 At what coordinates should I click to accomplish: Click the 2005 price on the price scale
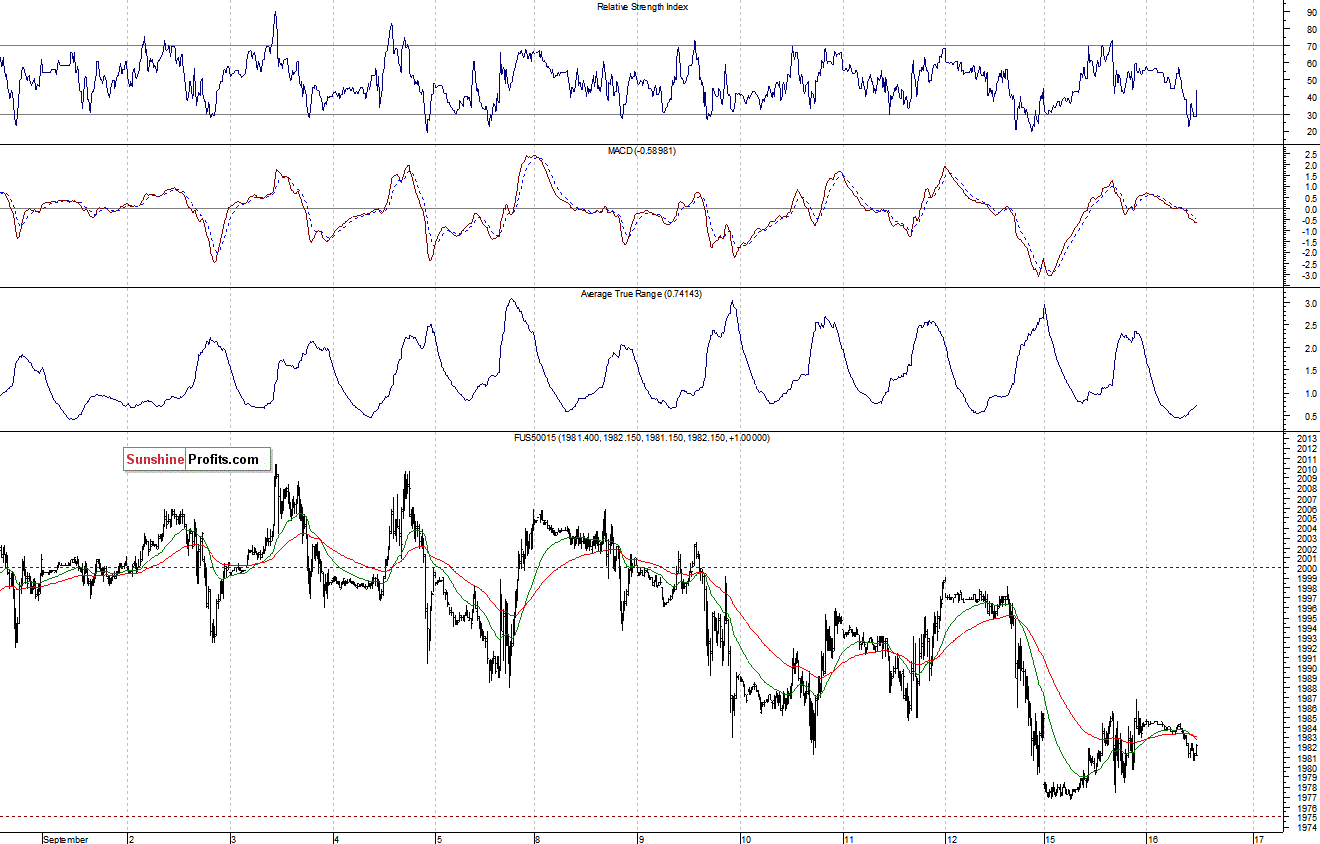(1306, 519)
